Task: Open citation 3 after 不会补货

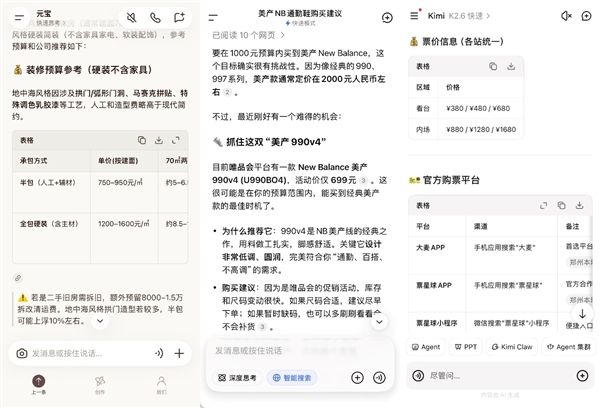Action: pyautogui.click(x=262, y=327)
